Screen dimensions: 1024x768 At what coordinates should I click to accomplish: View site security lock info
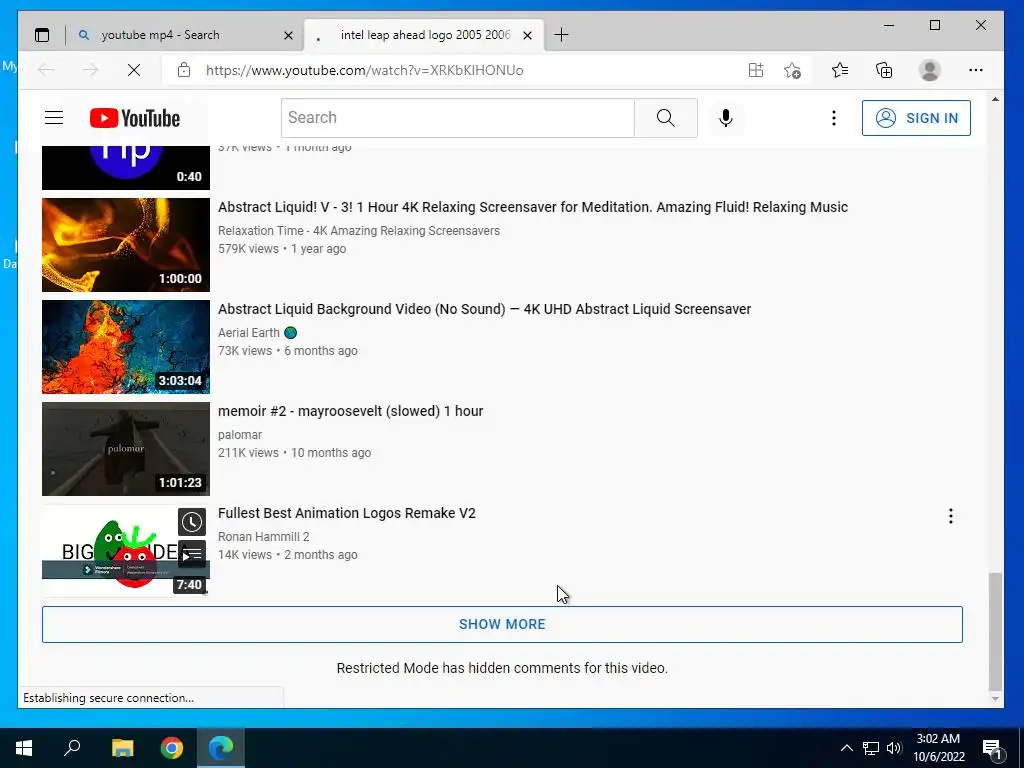(184, 70)
